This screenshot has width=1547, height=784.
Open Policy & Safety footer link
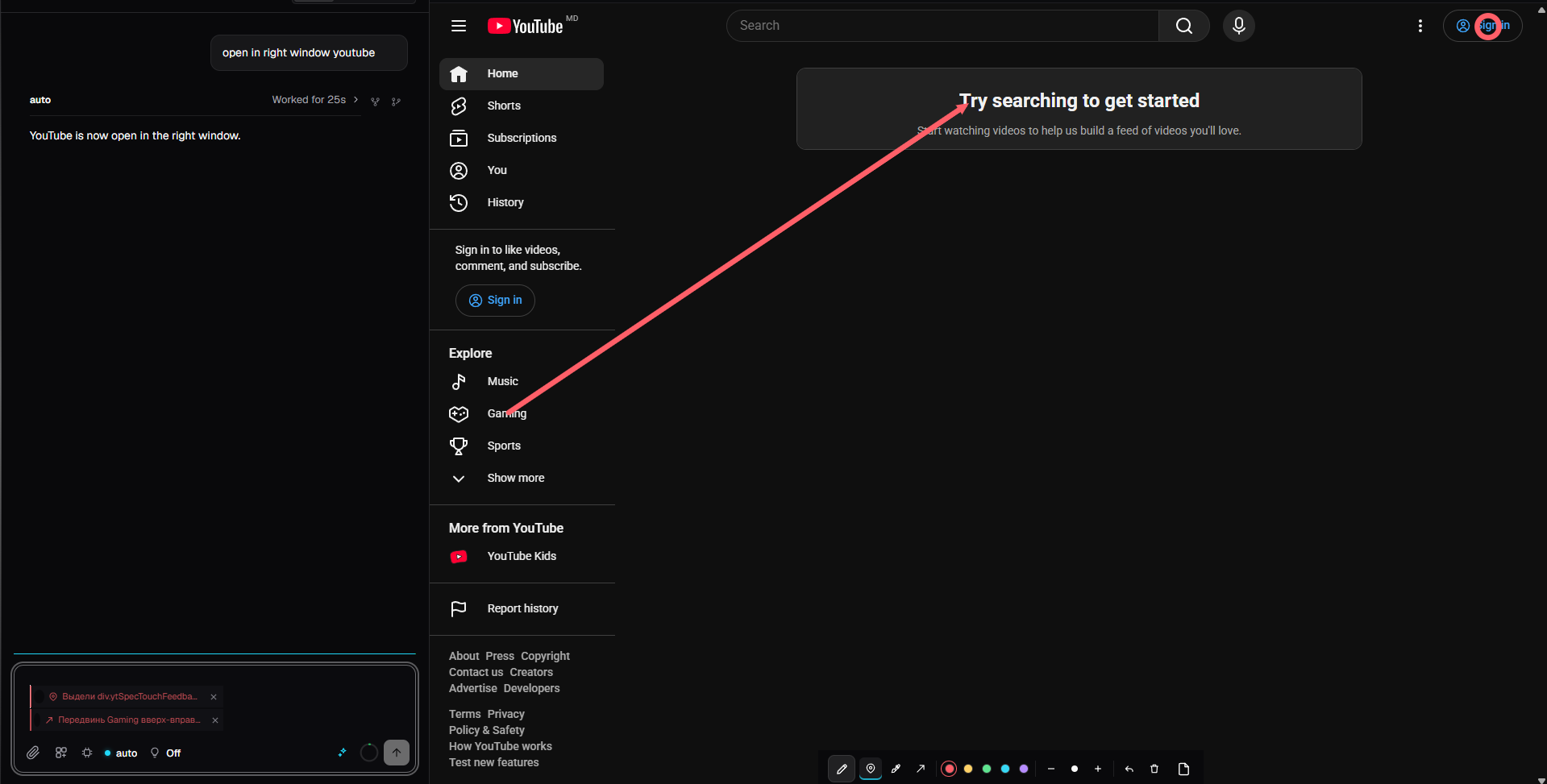click(x=487, y=730)
